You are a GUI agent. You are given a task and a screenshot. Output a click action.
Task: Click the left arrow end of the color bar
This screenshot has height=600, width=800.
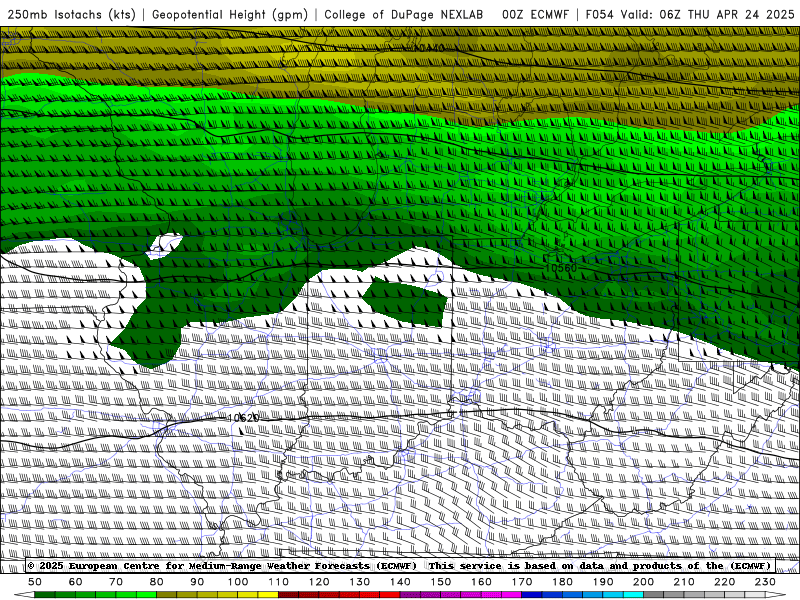23,595
